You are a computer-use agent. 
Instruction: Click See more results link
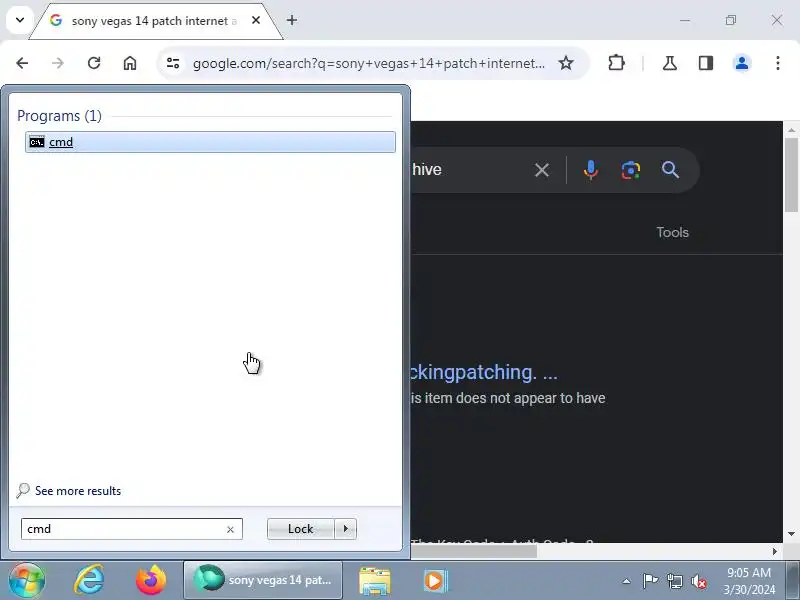click(78, 491)
